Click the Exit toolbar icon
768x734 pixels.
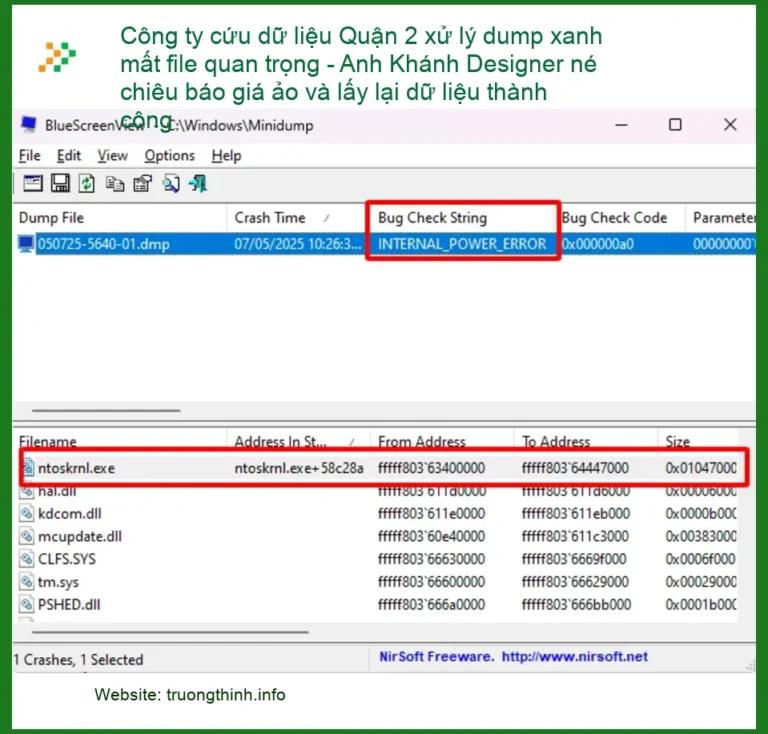[x=198, y=184]
